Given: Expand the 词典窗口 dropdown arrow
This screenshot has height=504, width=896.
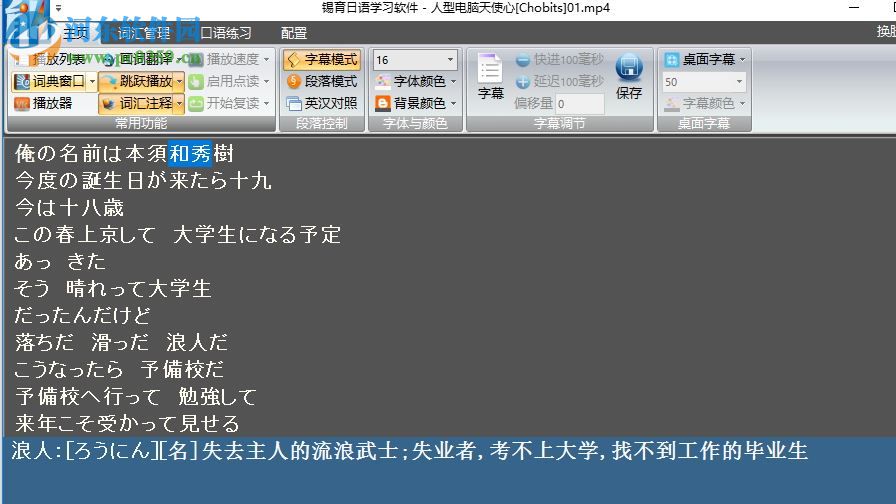Looking at the screenshot, I should tap(93, 81).
